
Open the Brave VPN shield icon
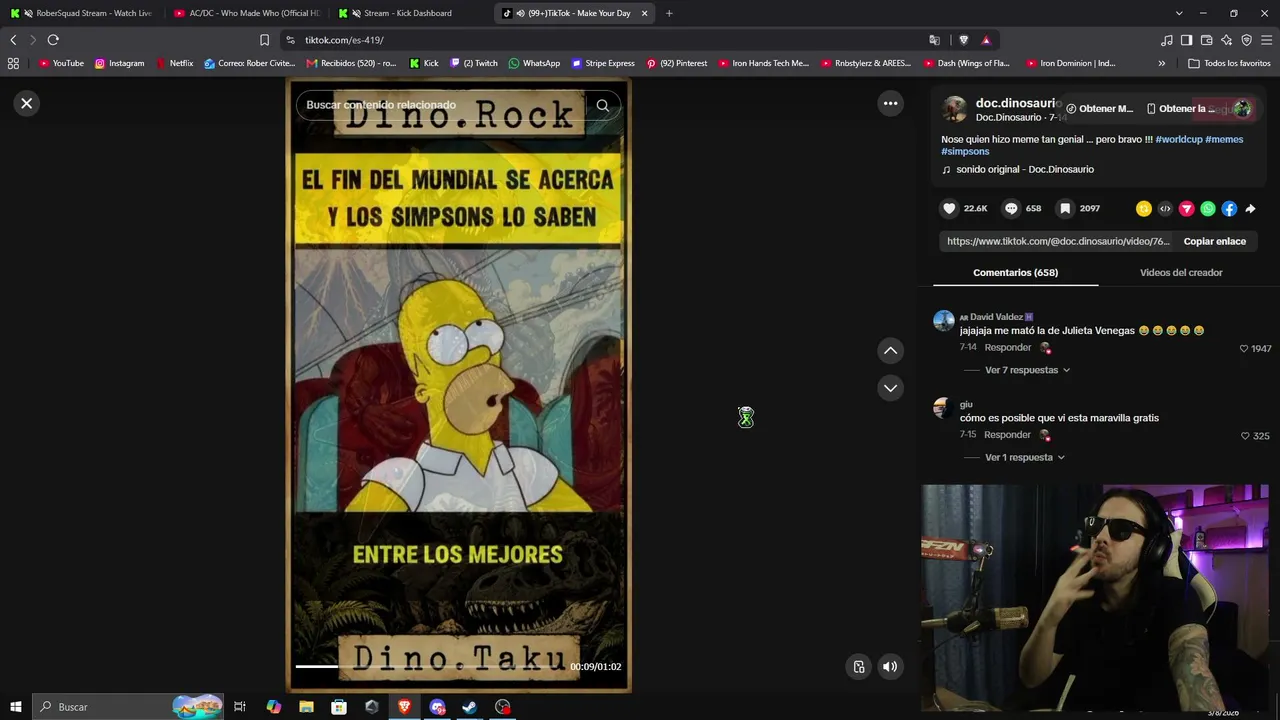(x=1247, y=40)
